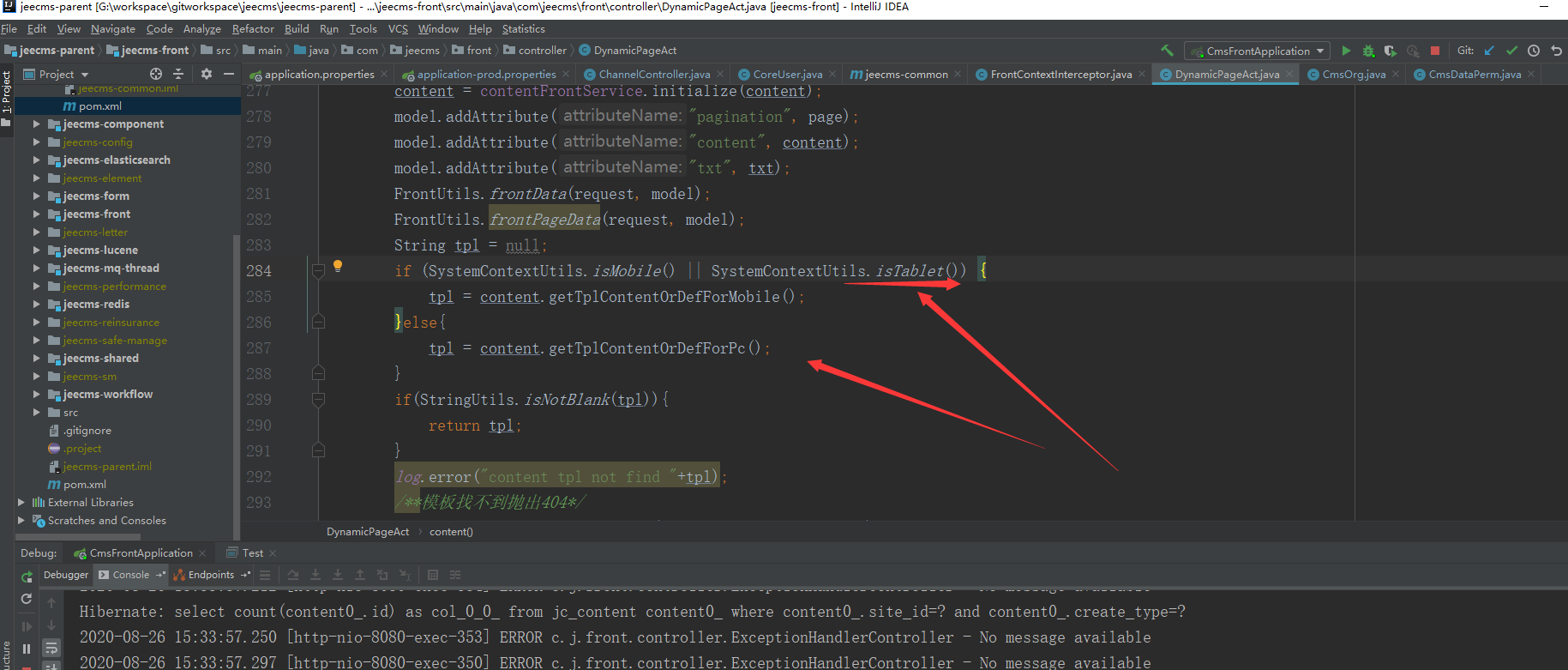The height and width of the screenshot is (670, 1568).
Task: Expand Scratches and Consoles node
Action: [21, 521]
